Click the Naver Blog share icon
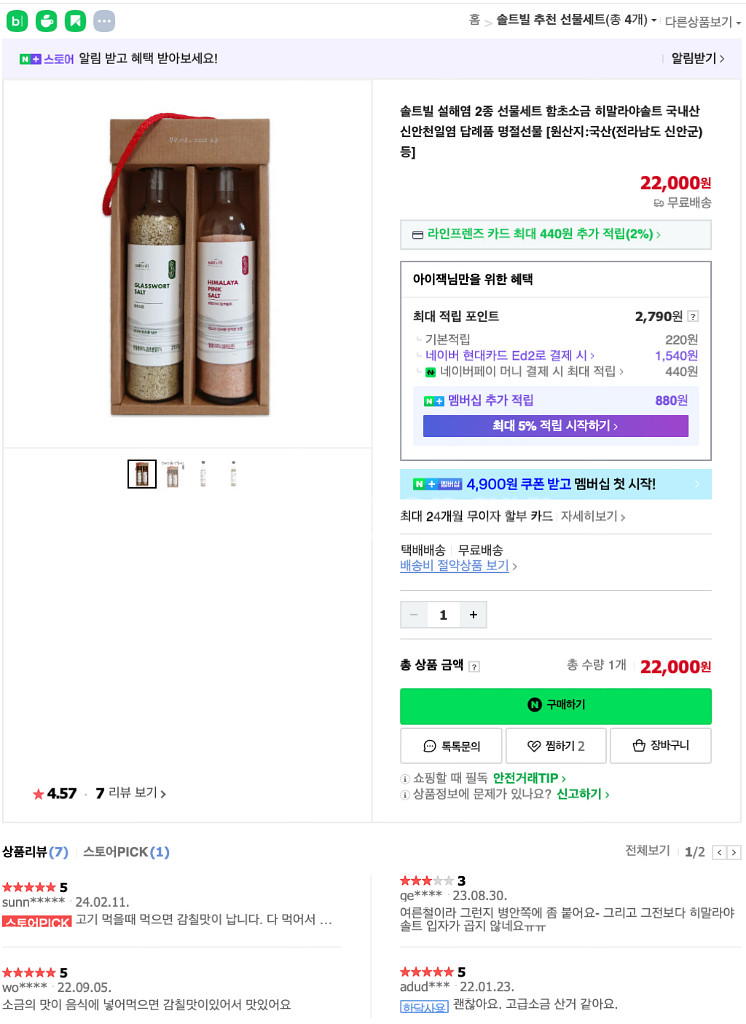746x1024 pixels. pyautogui.click(x=17, y=20)
